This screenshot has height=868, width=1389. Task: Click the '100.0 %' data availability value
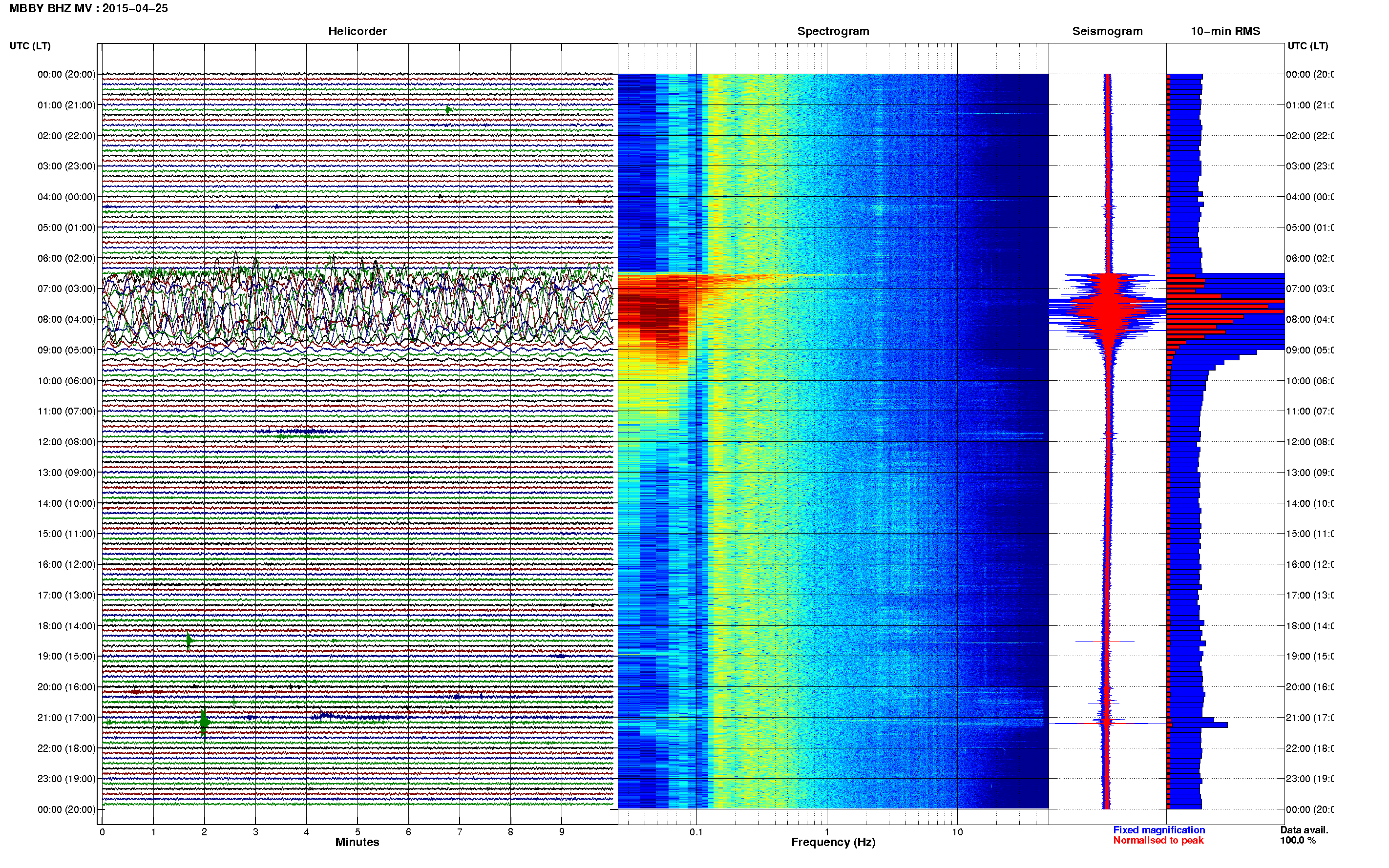pyautogui.click(x=1298, y=841)
